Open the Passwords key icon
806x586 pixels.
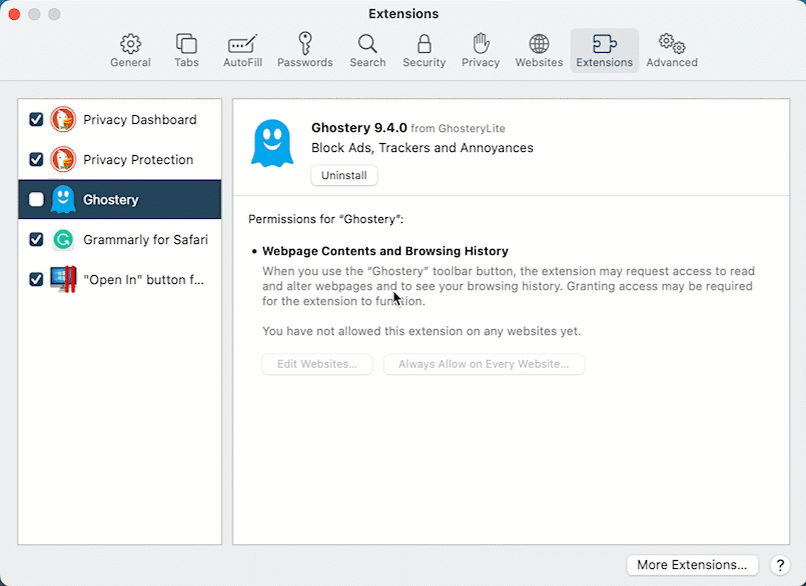click(x=305, y=44)
